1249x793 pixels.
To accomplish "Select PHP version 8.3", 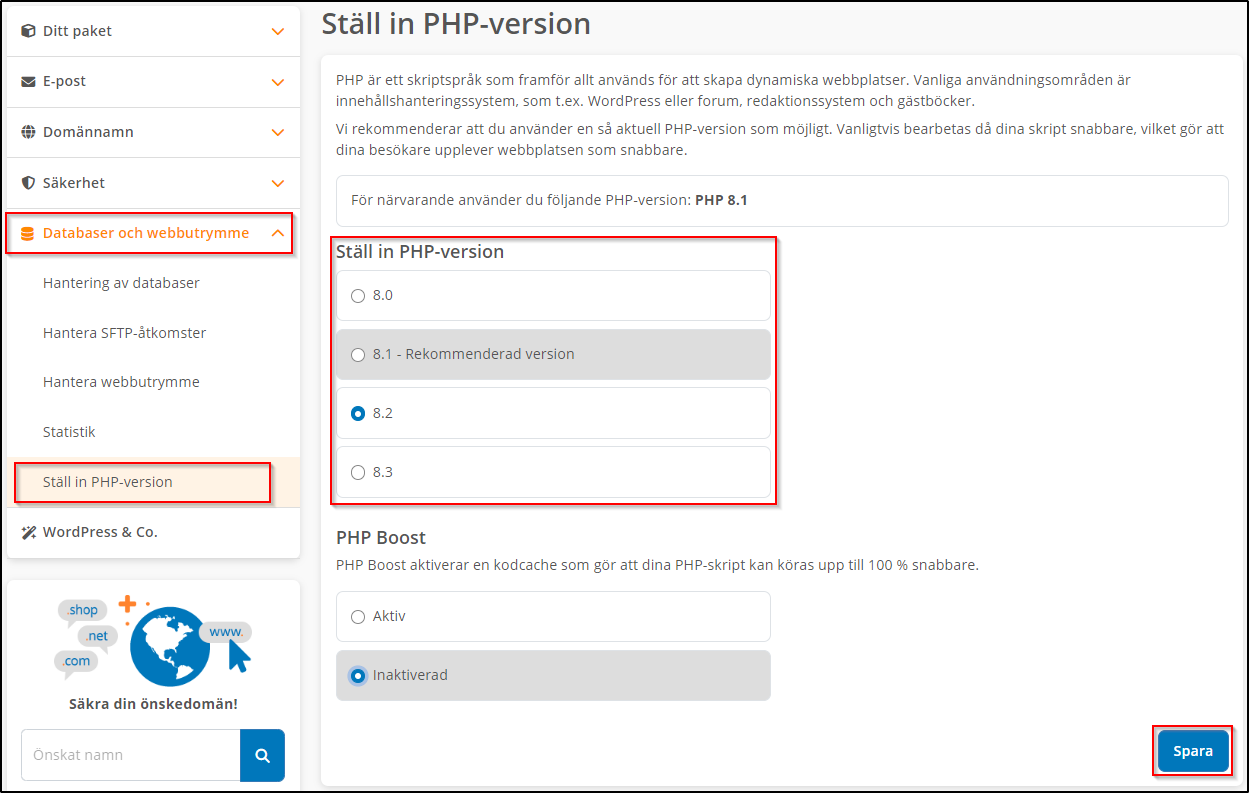I will coord(357,471).
